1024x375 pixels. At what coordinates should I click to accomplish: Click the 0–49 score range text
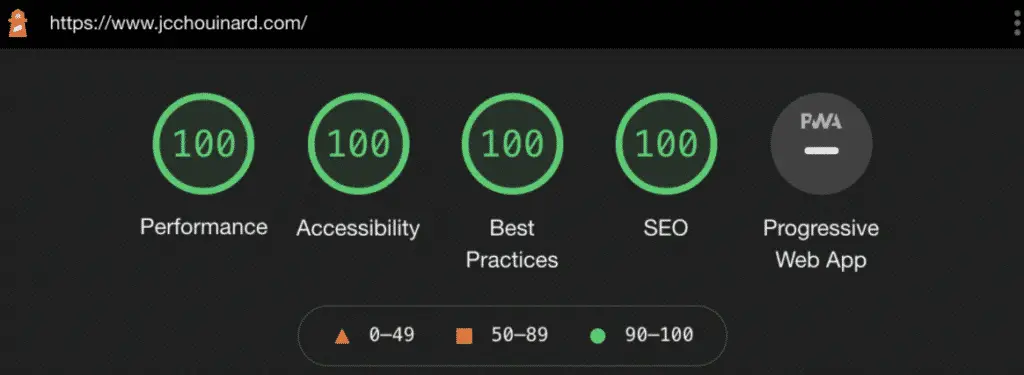coord(392,335)
